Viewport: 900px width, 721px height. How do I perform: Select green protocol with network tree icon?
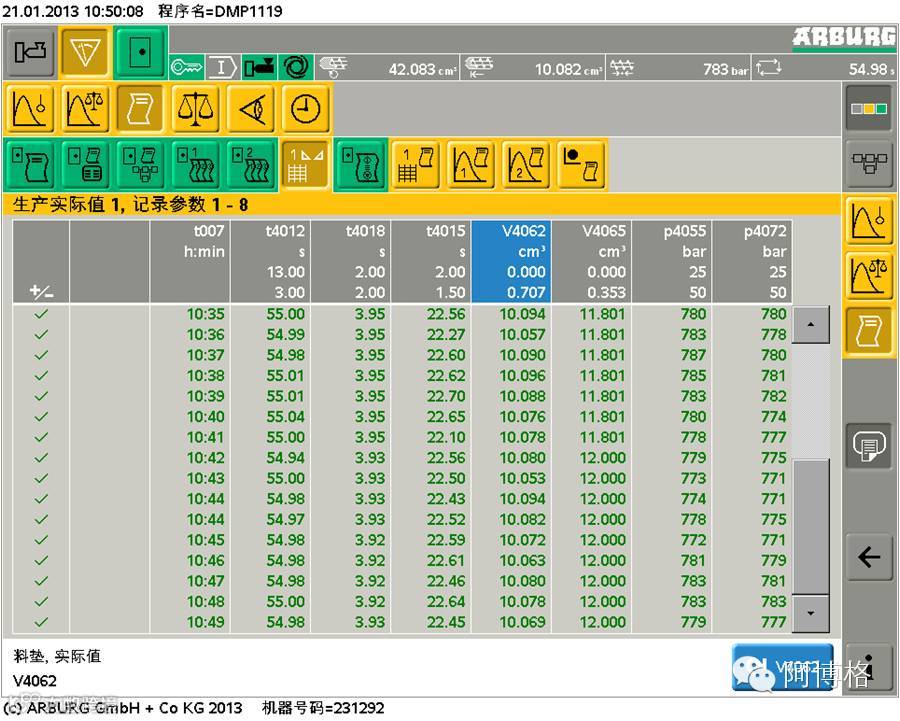[x=140, y=164]
